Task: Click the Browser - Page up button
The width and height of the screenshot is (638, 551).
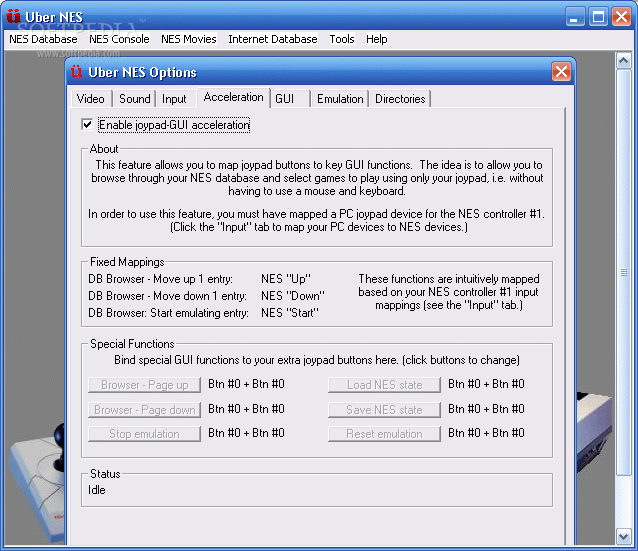Action: click(x=144, y=385)
